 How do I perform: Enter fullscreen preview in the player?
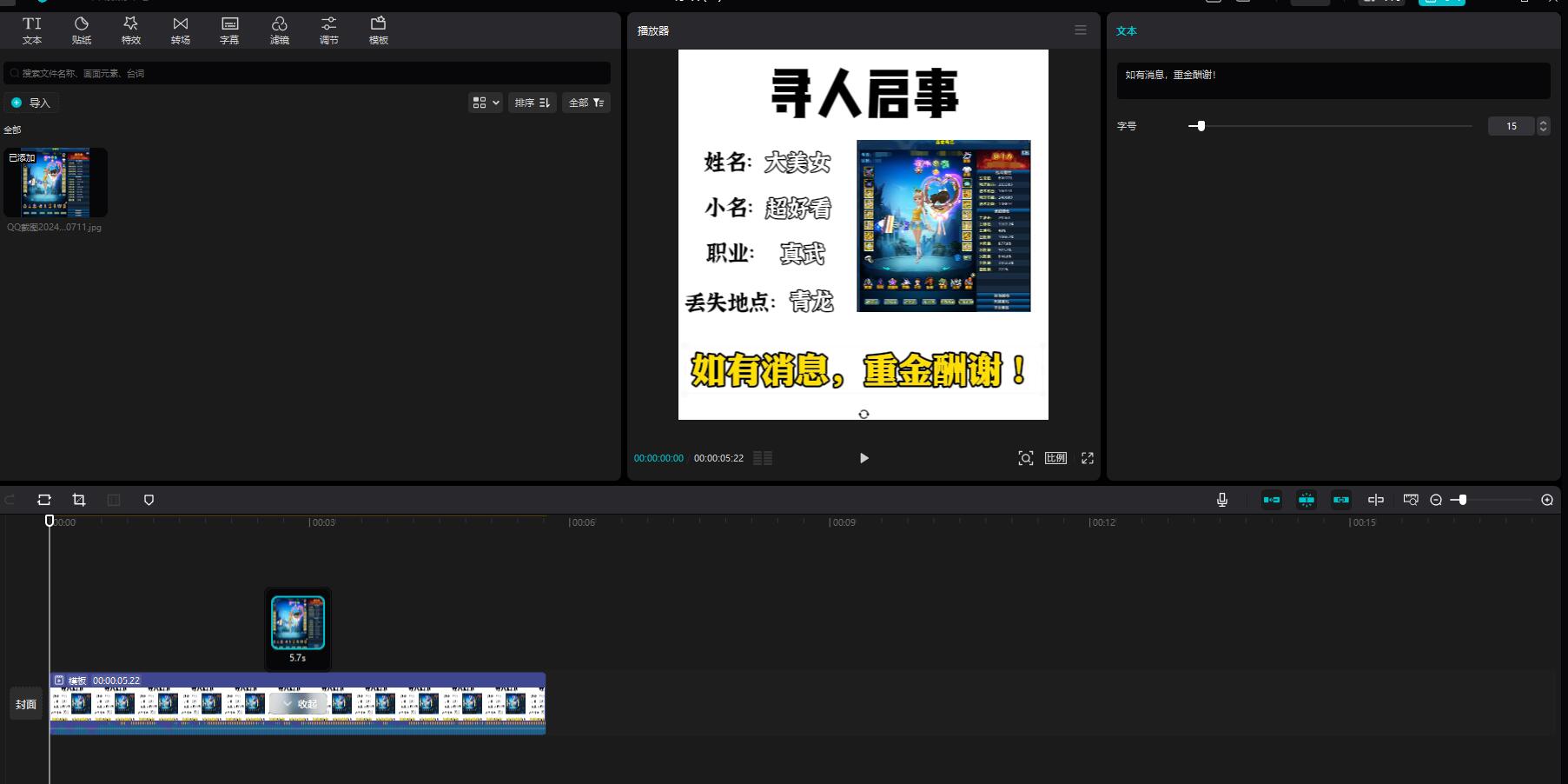pos(1087,458)
